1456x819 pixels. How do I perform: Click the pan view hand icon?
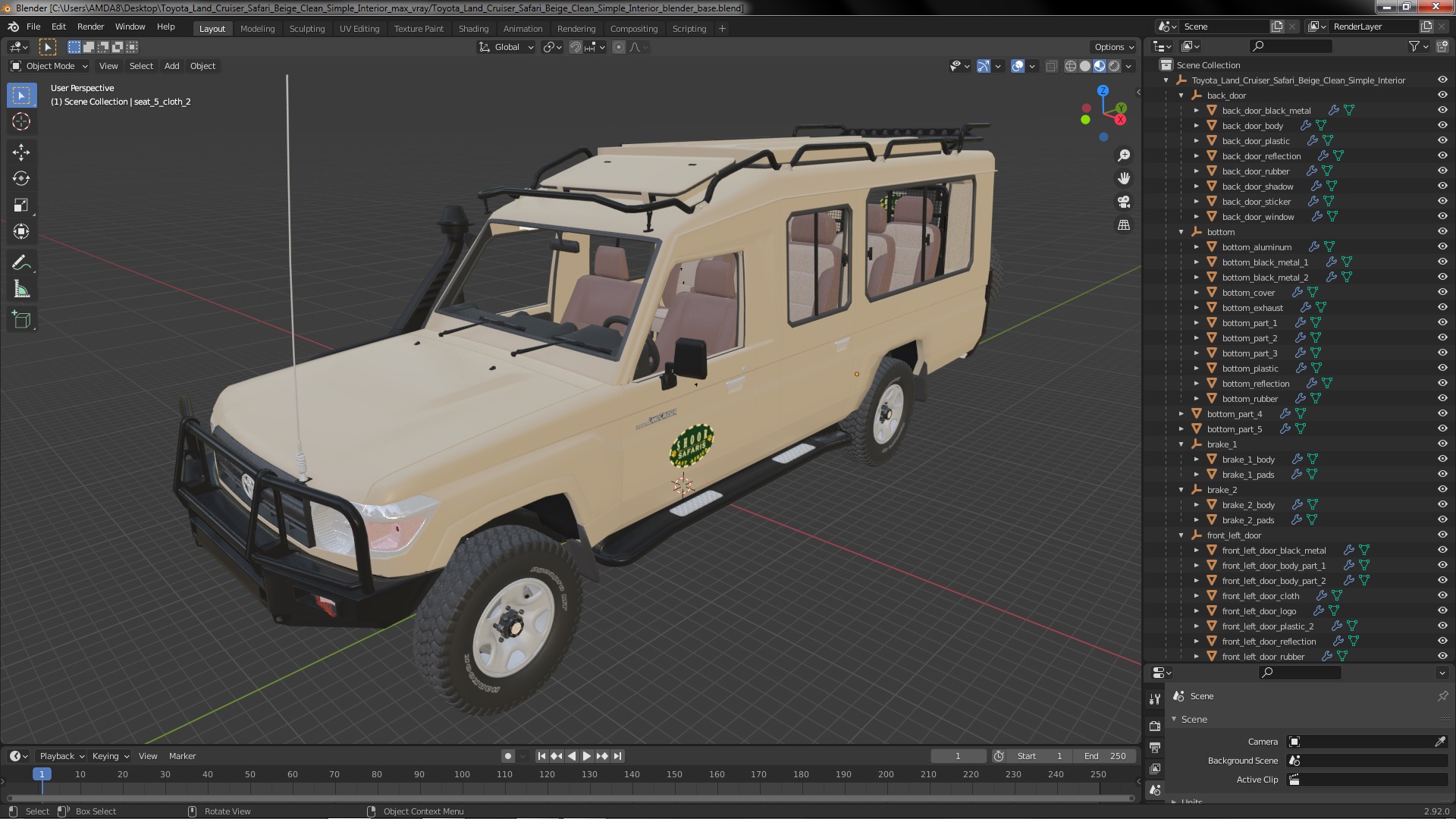point(1124,178)
